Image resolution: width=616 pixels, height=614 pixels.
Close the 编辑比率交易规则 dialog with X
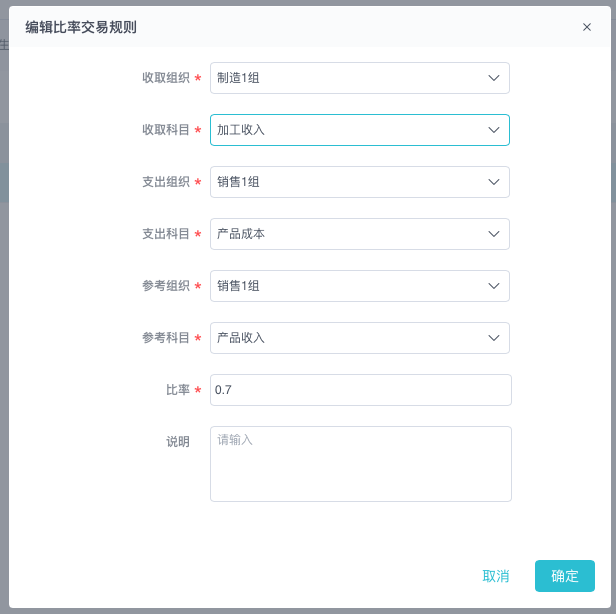pos(587,27)
